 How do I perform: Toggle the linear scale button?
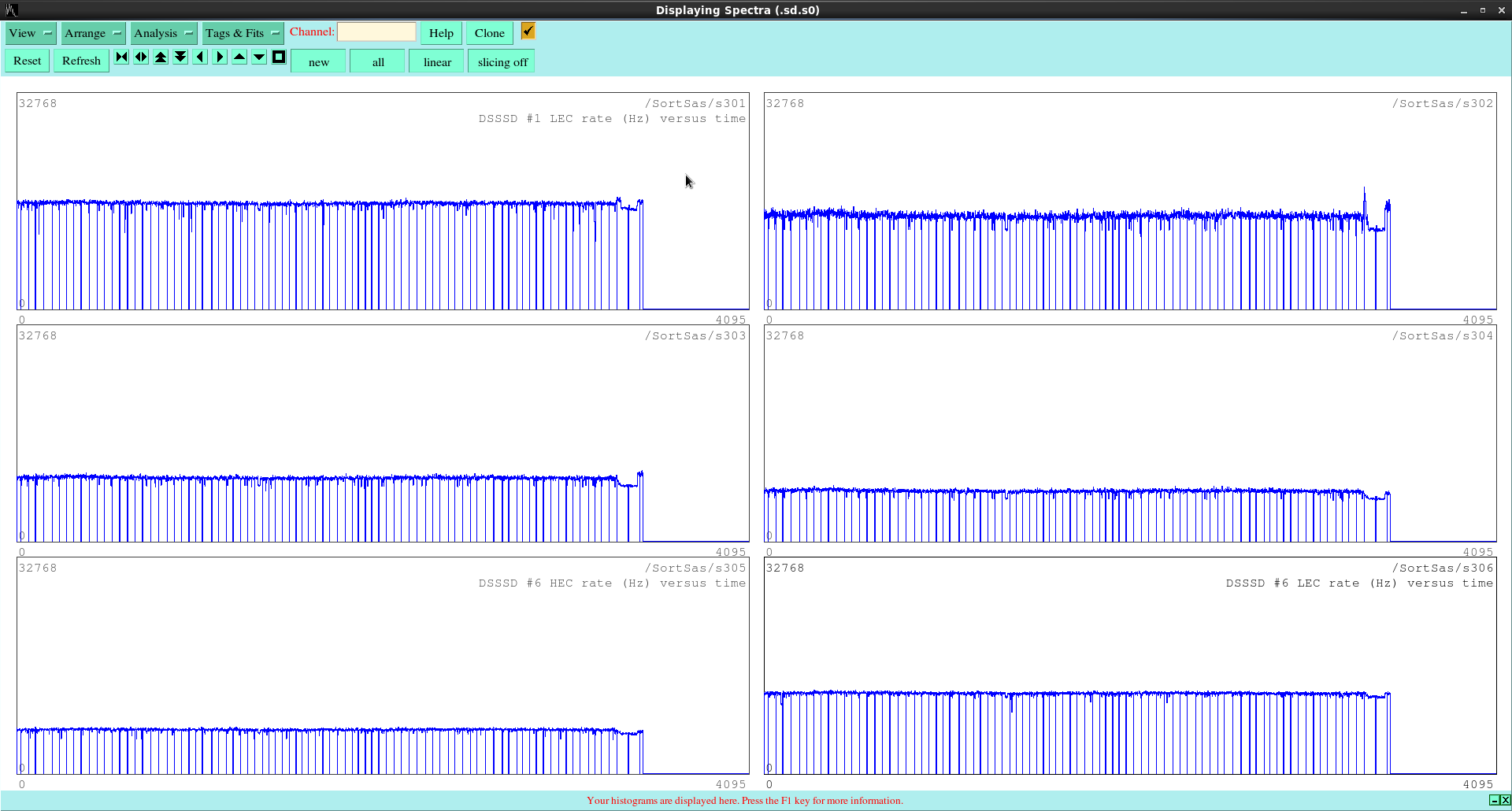[x=437, y=62]
